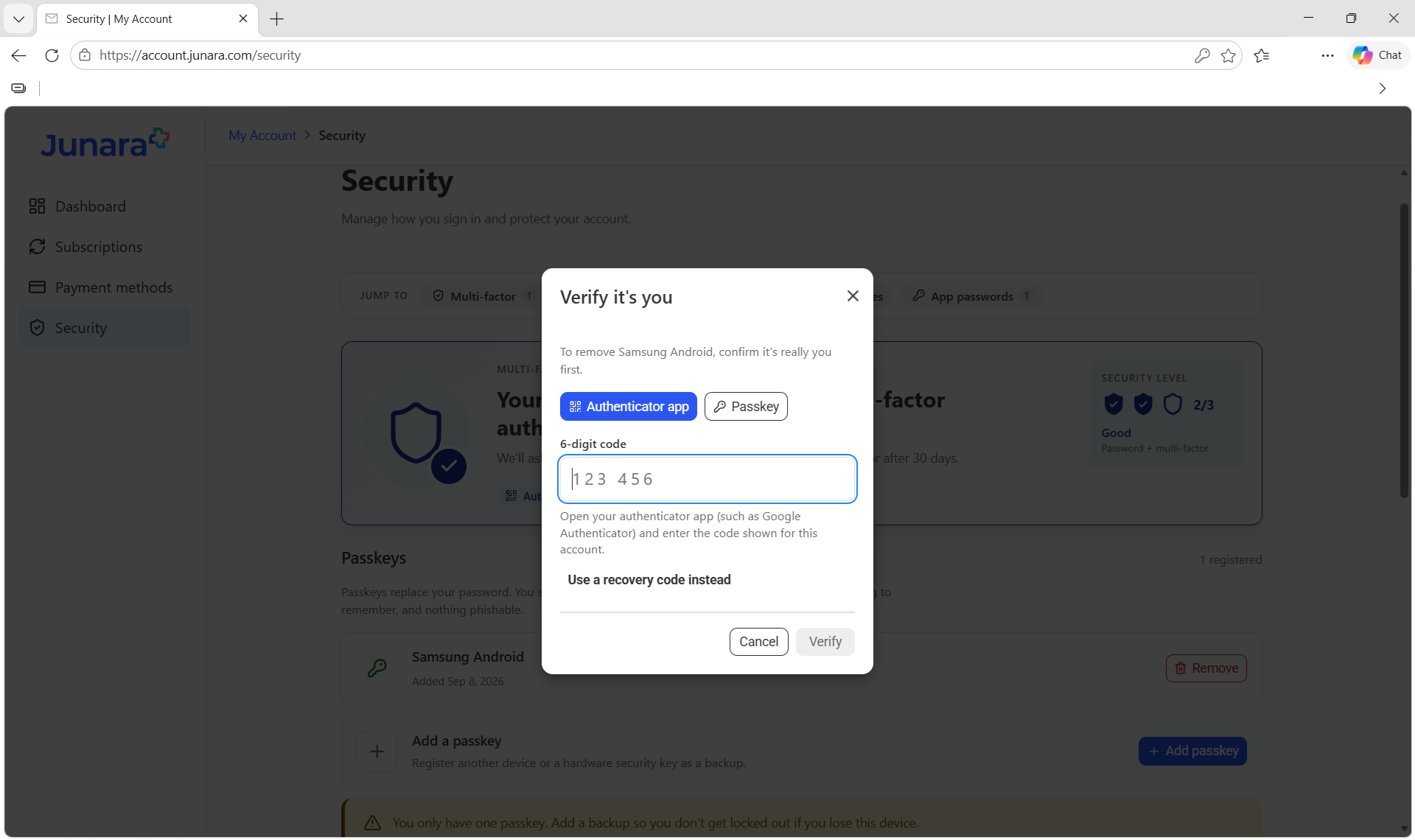Open the saved passwords key icon
This screenshot has height=840, width=1415.
click(x=1202, y=55)
